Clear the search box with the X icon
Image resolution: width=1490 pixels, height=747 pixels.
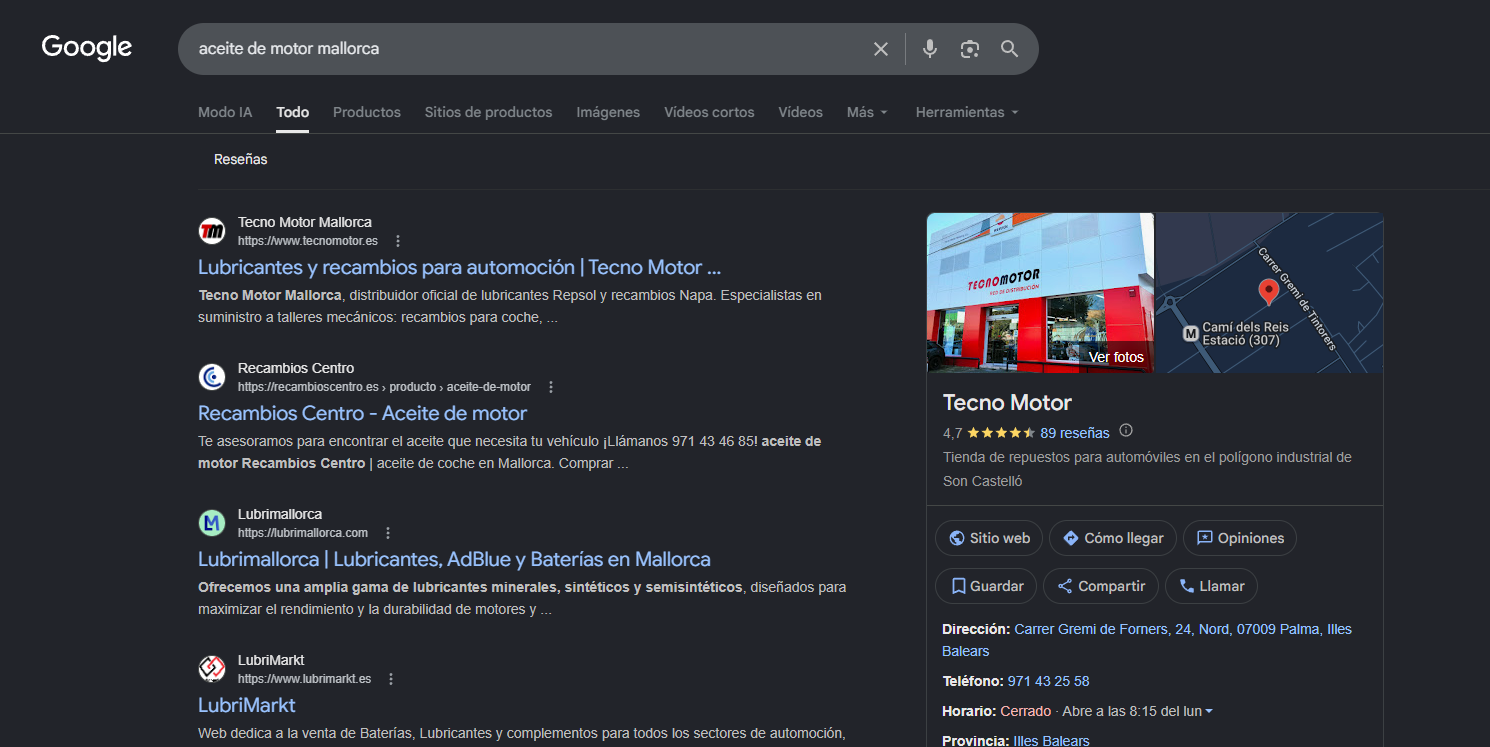[x=881, y=49]
